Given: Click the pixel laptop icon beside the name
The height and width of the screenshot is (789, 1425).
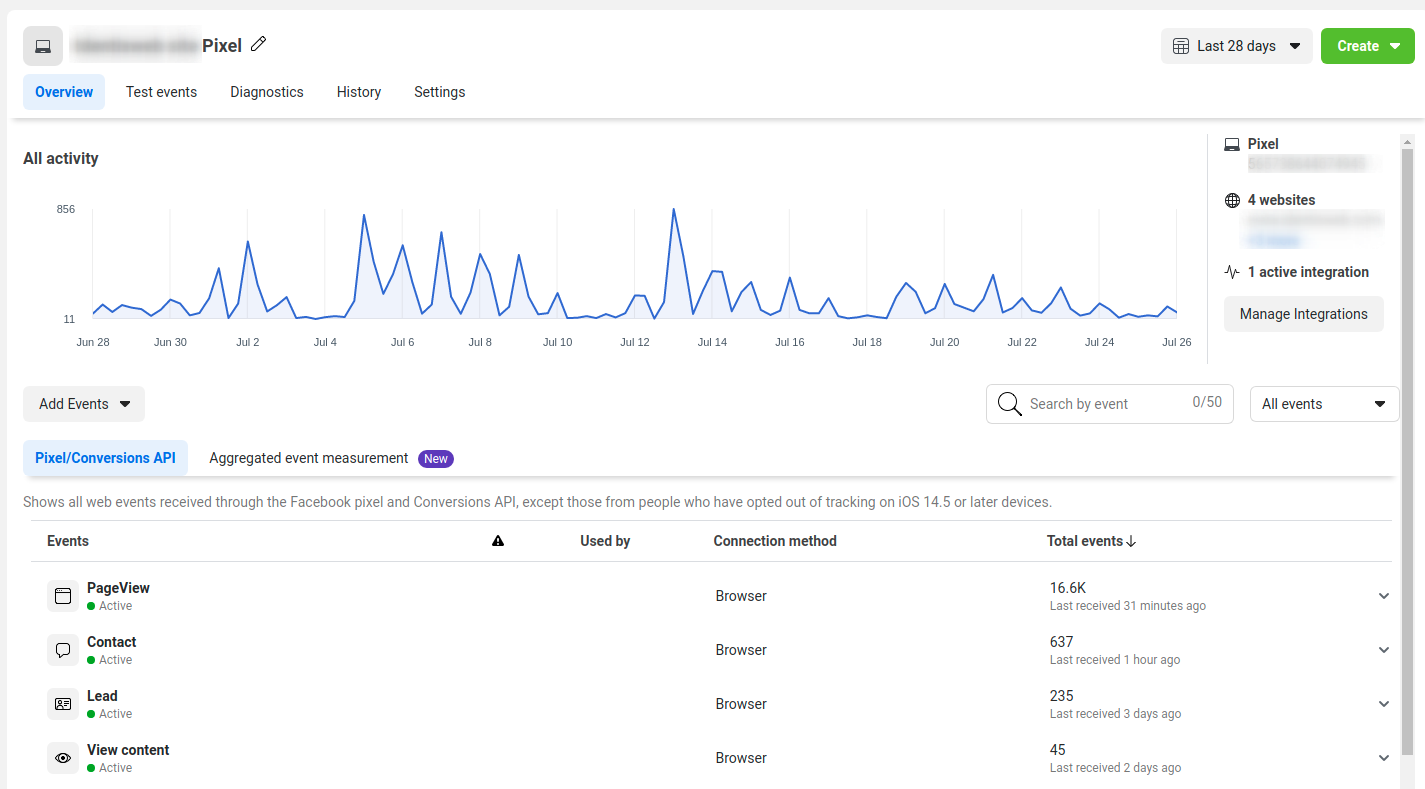Looking at the screenshot, I should pos(43,46).
